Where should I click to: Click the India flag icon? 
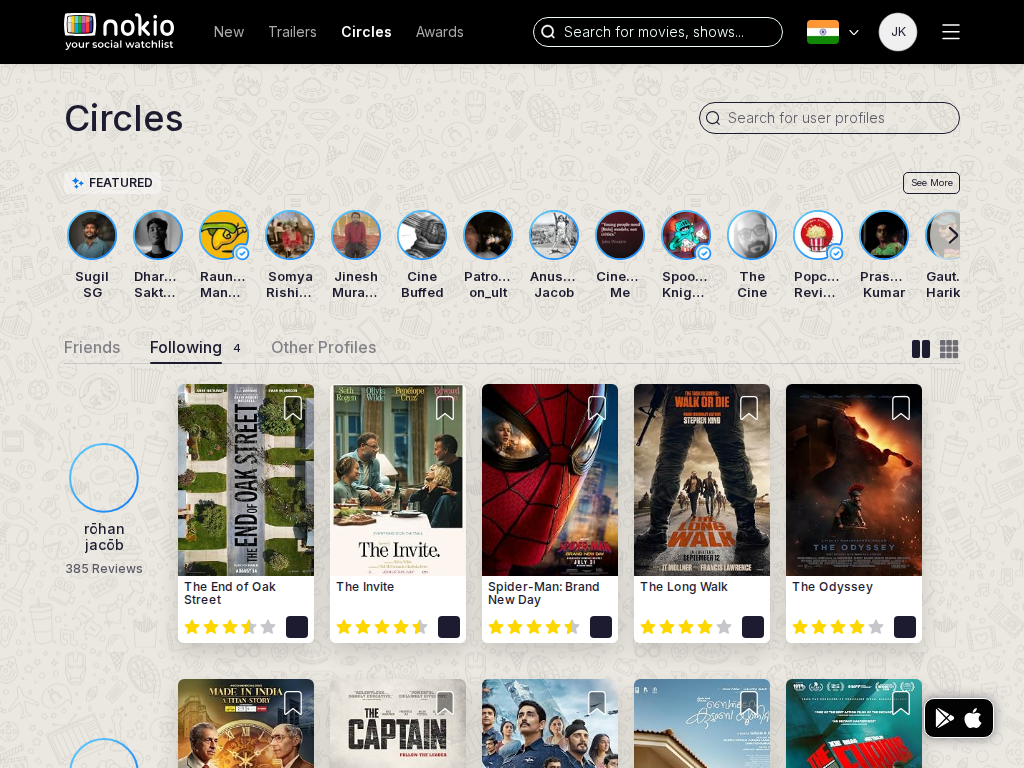click(x=823, y=32)
